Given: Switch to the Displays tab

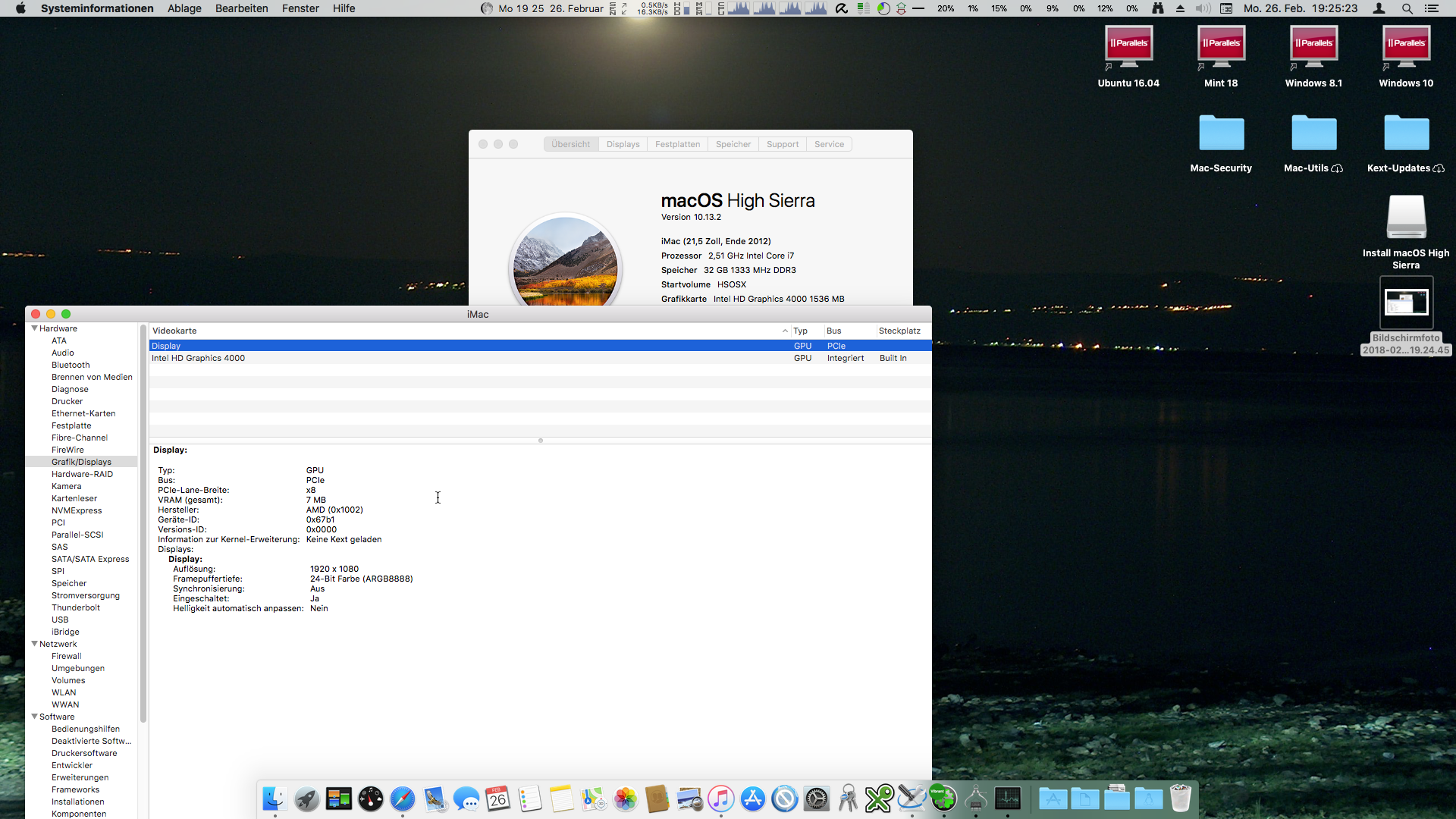Looking at the screenshot, I should (x=623, y=144).
